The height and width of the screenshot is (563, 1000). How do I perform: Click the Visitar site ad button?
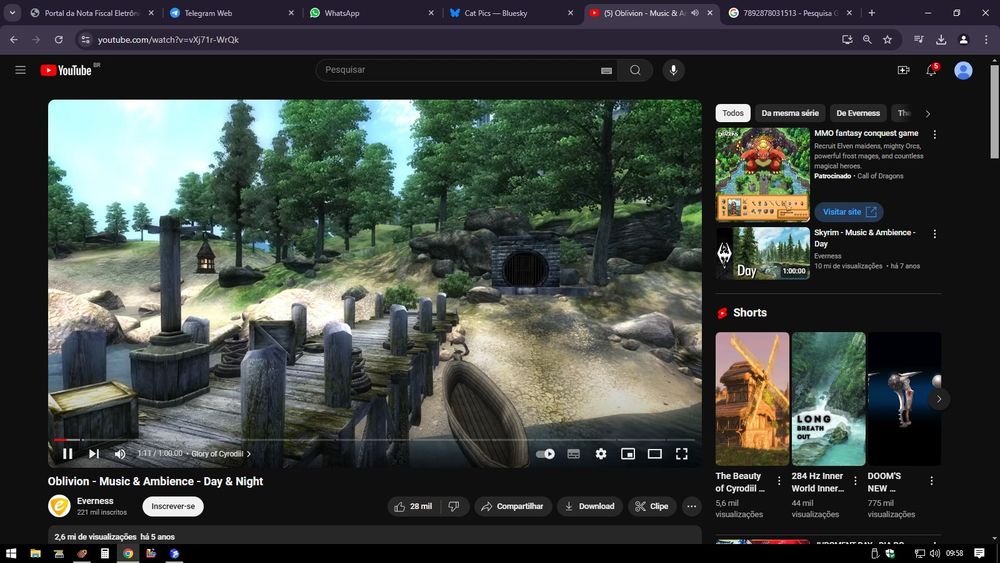(x=849, y=212)
